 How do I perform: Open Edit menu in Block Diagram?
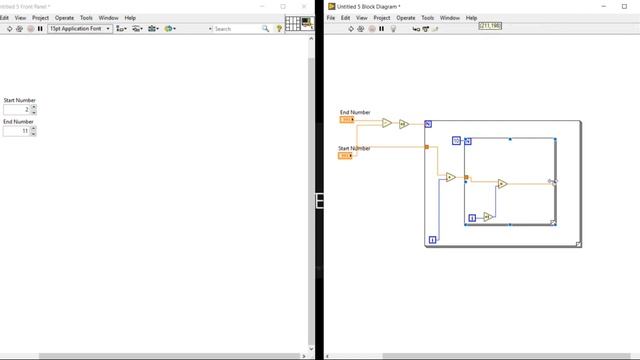click(345, 18)
